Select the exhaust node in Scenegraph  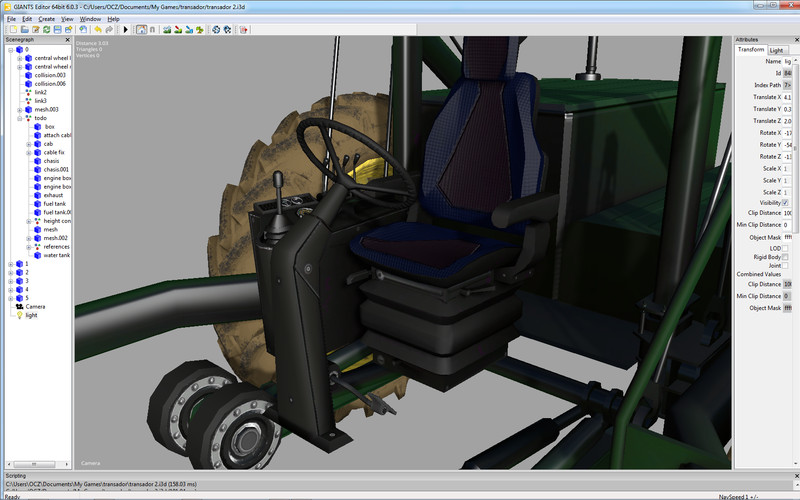(53, 195)
